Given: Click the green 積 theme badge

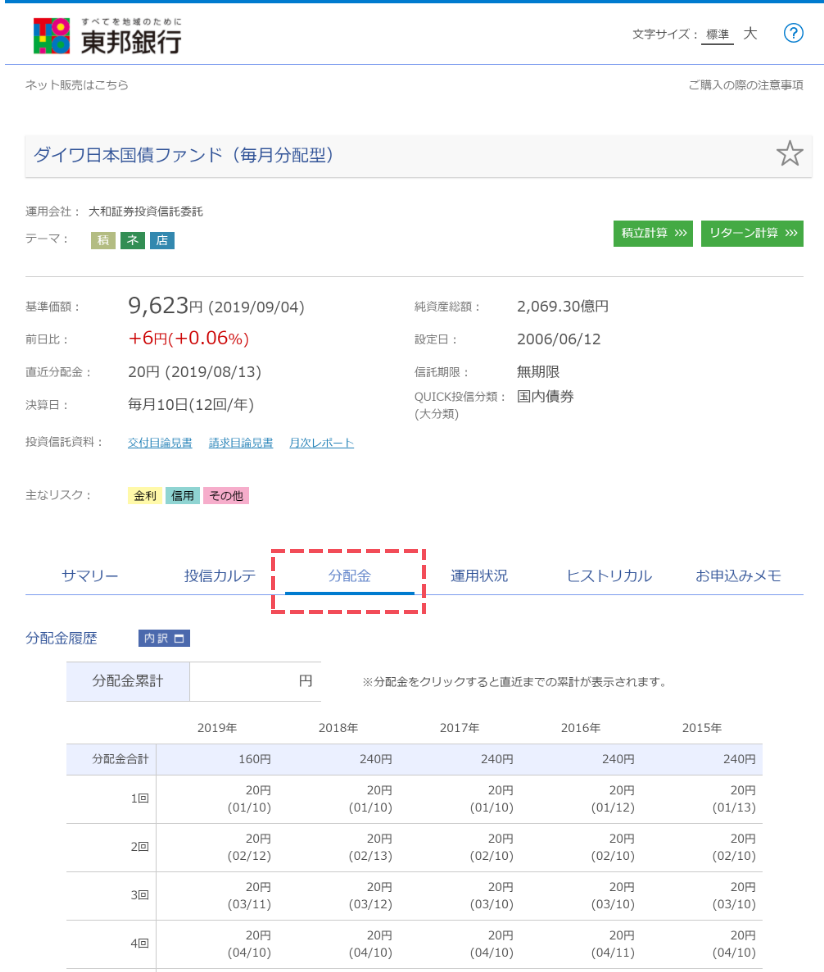Looking at the screenshot, I should tap(103, 241).
